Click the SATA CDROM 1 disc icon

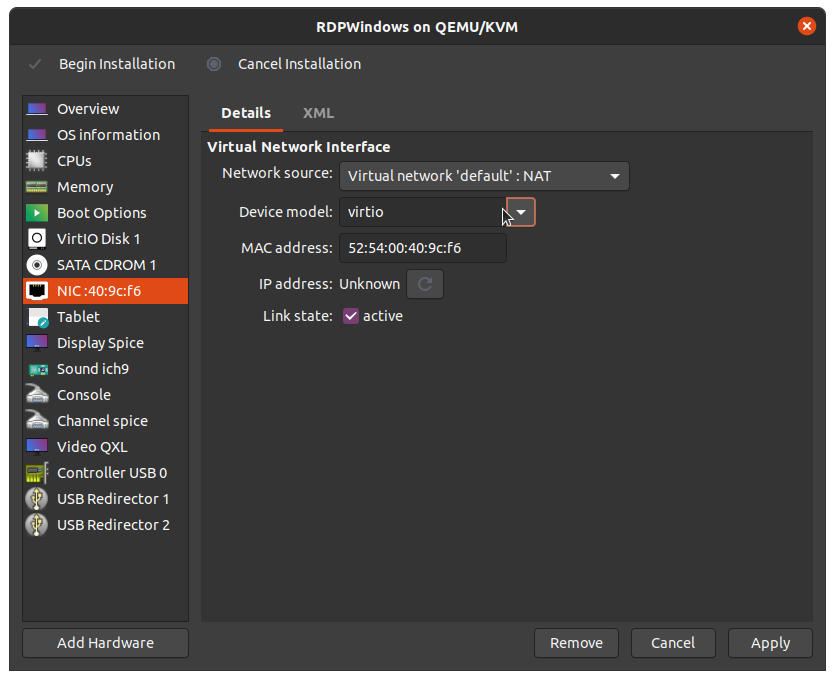click(37, 265)
